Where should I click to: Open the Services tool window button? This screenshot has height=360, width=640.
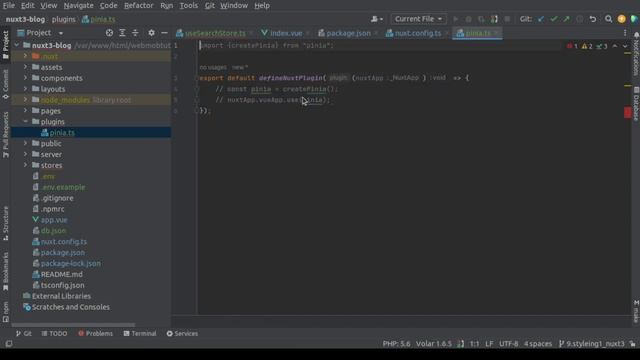click(x=182, y=333)
